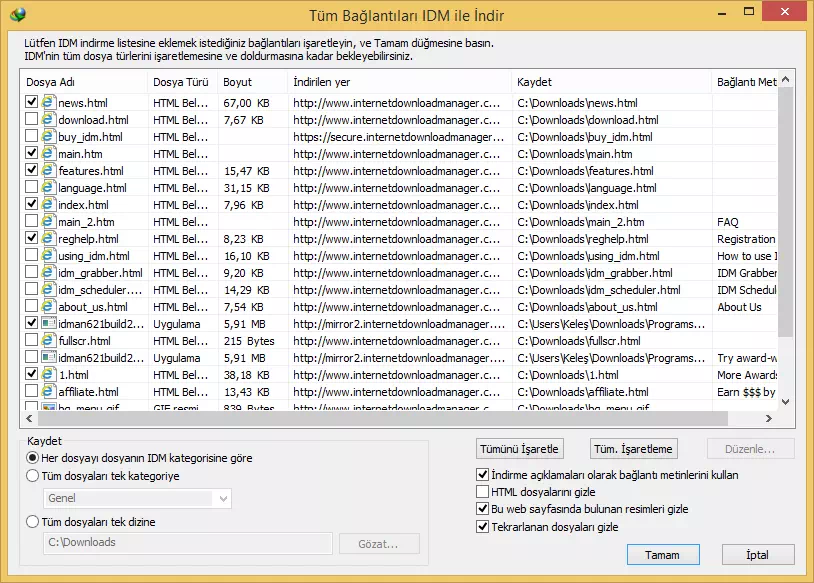Check the buy_idm.html checkbox
The image size is (814, 583).
click(x=31, y=136)
